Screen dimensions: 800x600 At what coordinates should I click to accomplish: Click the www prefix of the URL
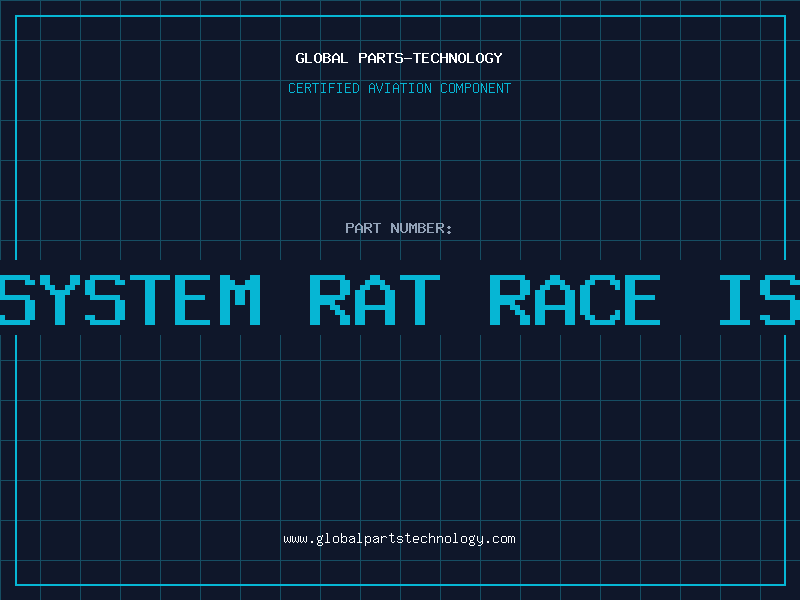point(295,539)
